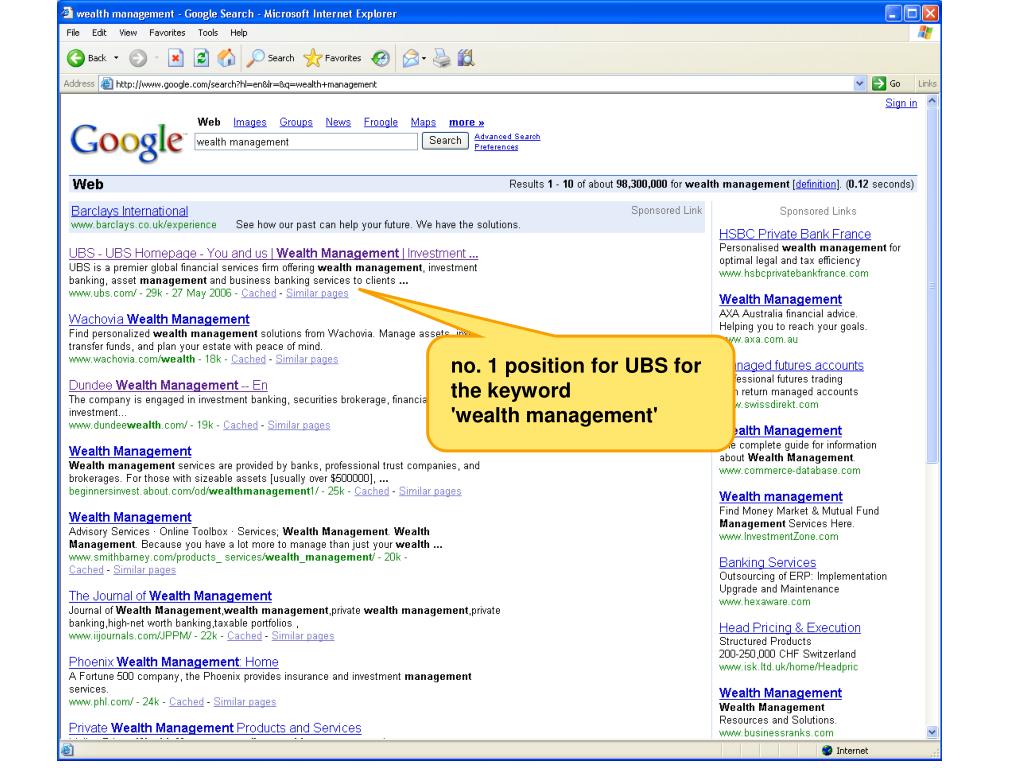Screen dimensions: 1024x768
Task: Click the Google search query field
Action: click(306, 142)
